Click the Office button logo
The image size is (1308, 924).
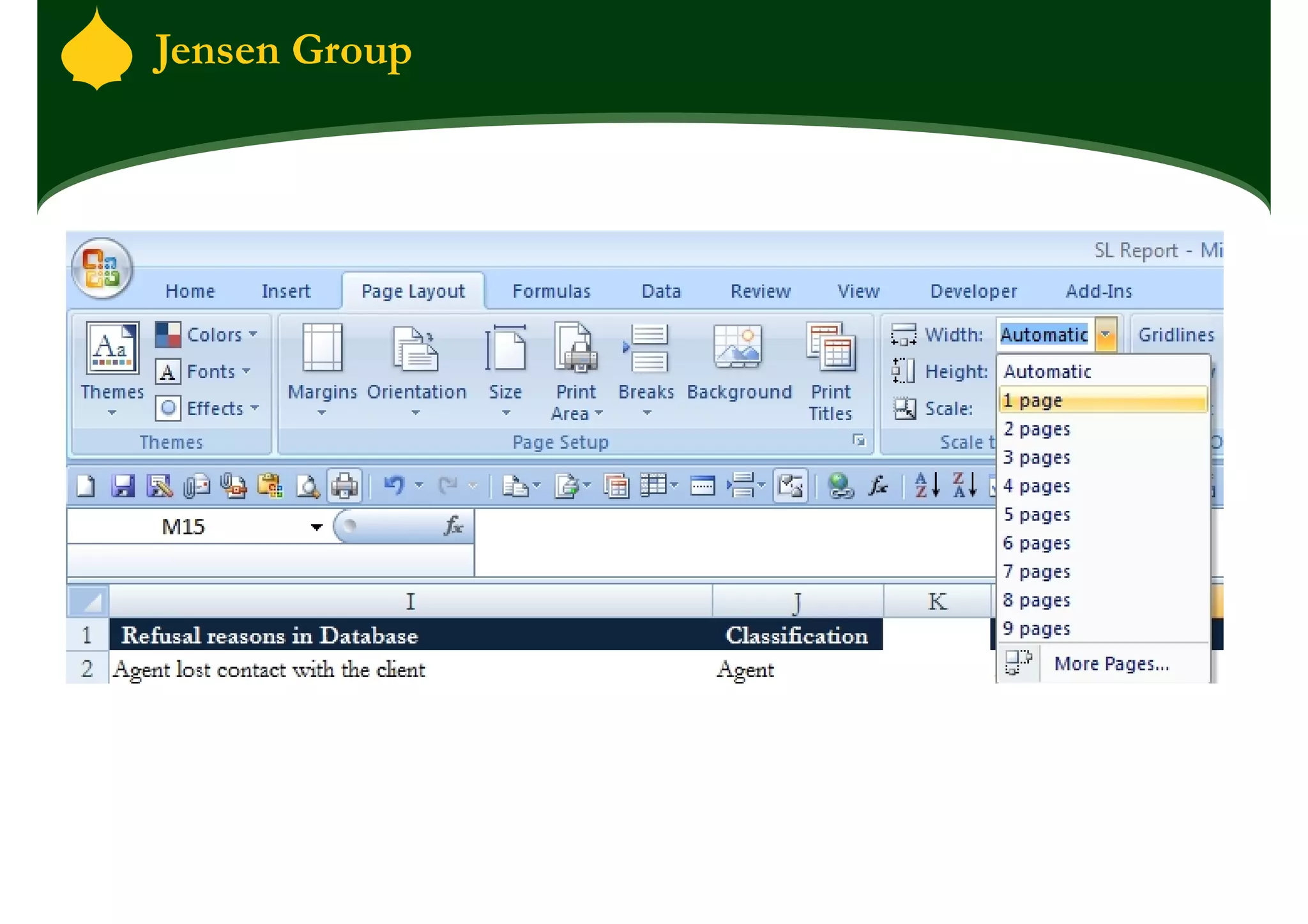(102, 269)
